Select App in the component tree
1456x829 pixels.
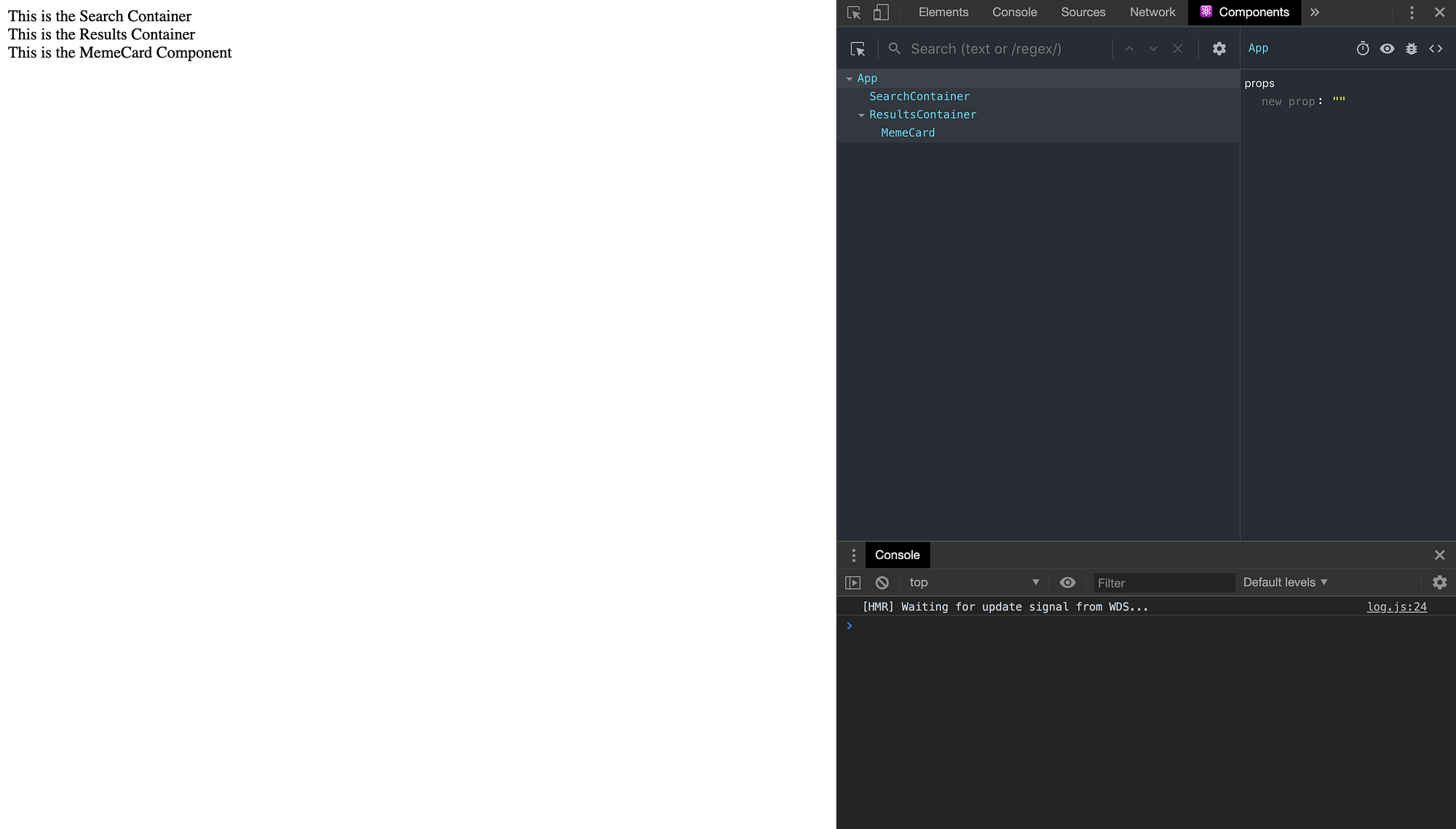pyautogui.click(x=867, y=78)
